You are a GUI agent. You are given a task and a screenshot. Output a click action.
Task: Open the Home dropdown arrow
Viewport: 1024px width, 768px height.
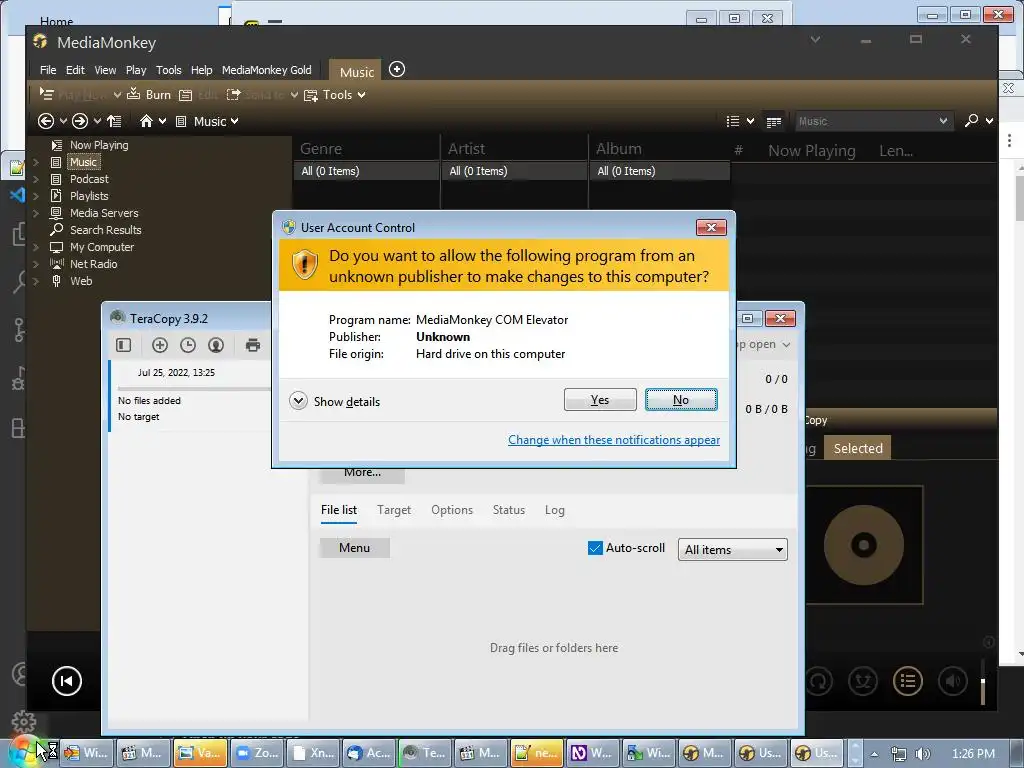point(163,121)
